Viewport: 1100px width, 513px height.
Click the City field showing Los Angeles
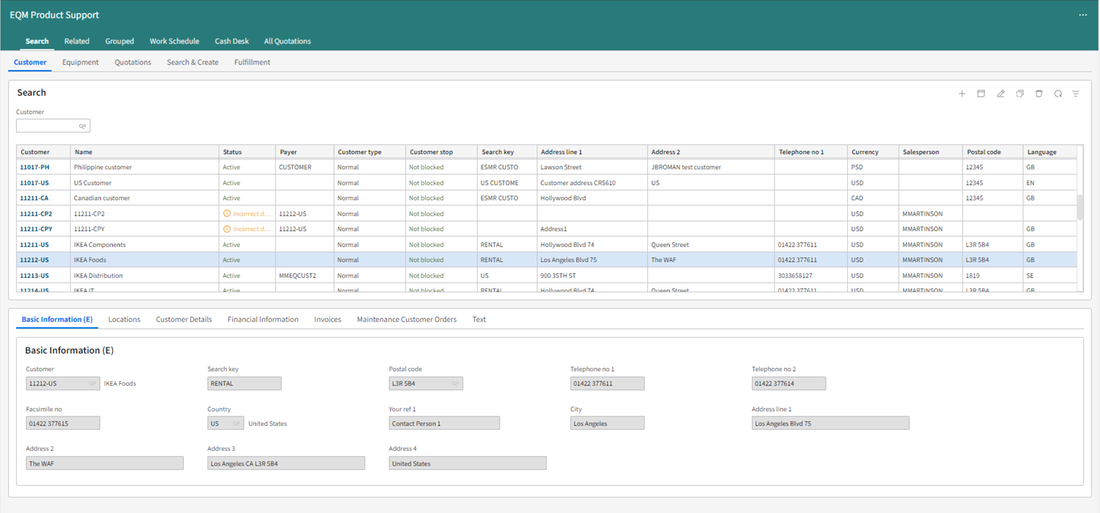click(608, 423)
